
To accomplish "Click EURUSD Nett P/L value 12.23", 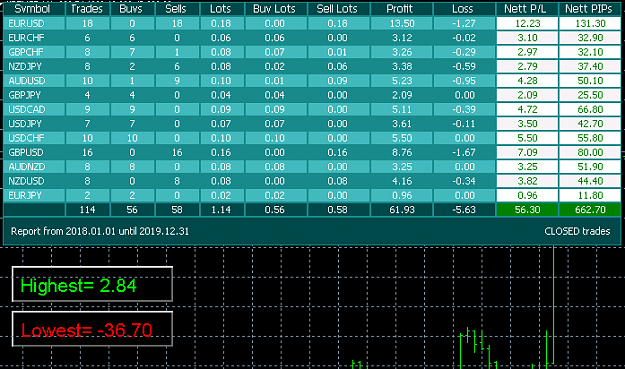I will (x=527, y=23).
